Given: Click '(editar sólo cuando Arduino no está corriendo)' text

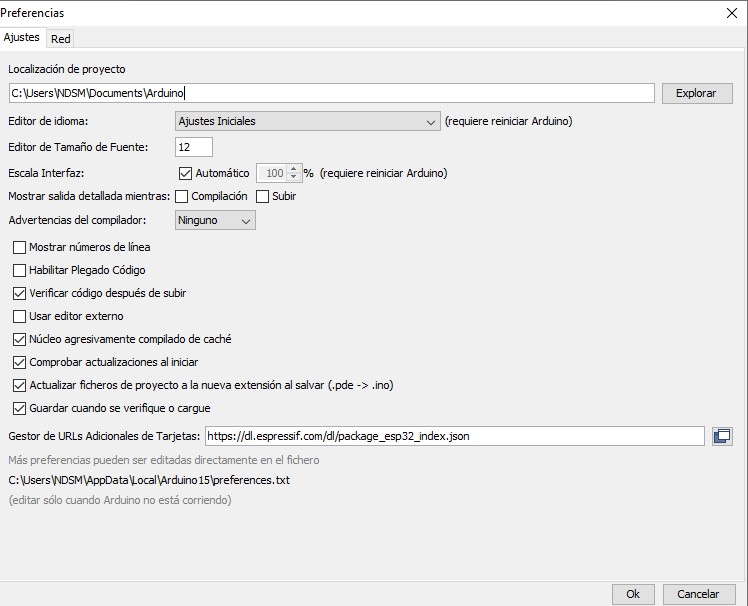Looking at the screenshot, I should click(120, 500).
